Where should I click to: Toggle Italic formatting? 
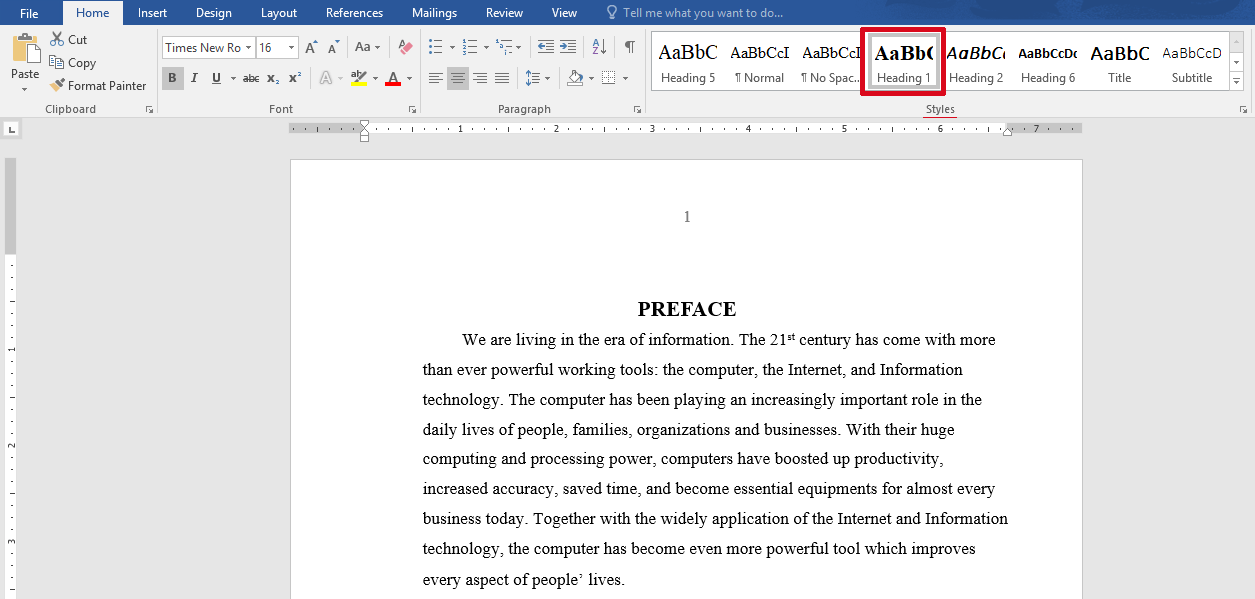coord(194,78)
